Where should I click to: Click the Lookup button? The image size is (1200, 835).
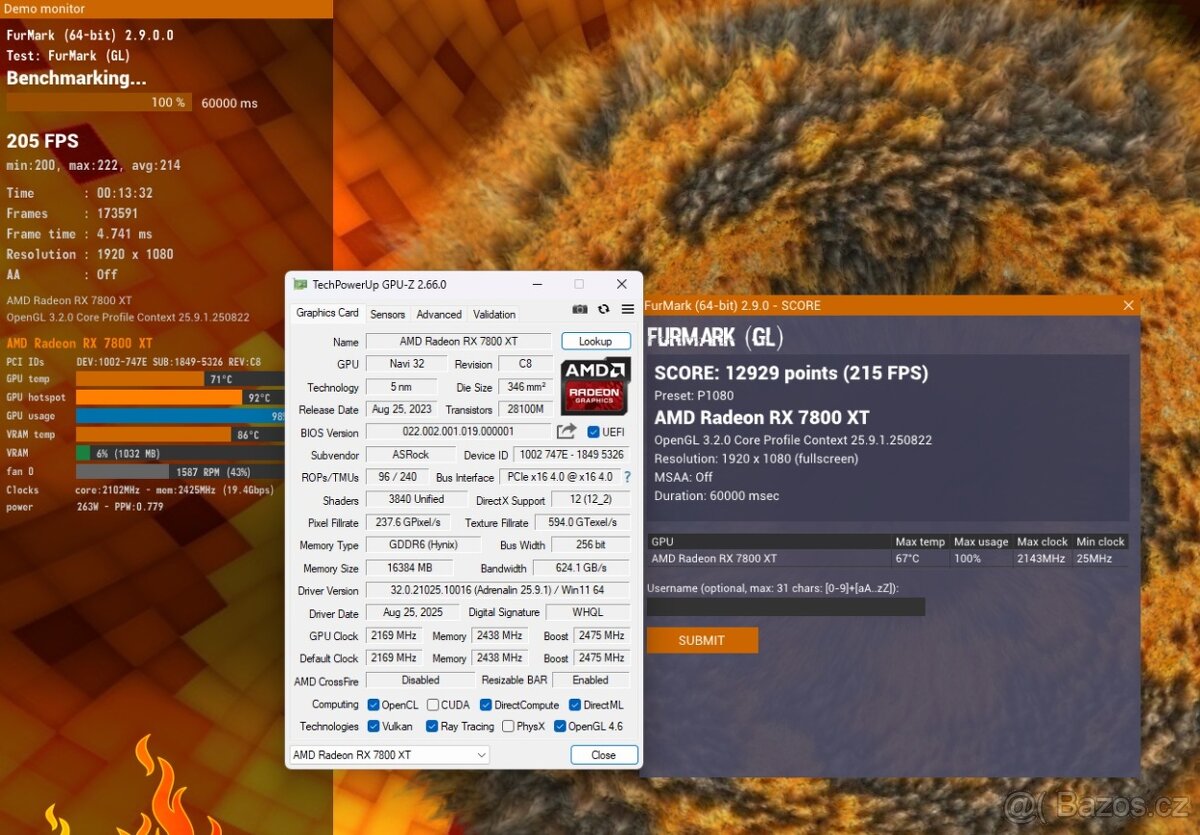tap(596, 341)
